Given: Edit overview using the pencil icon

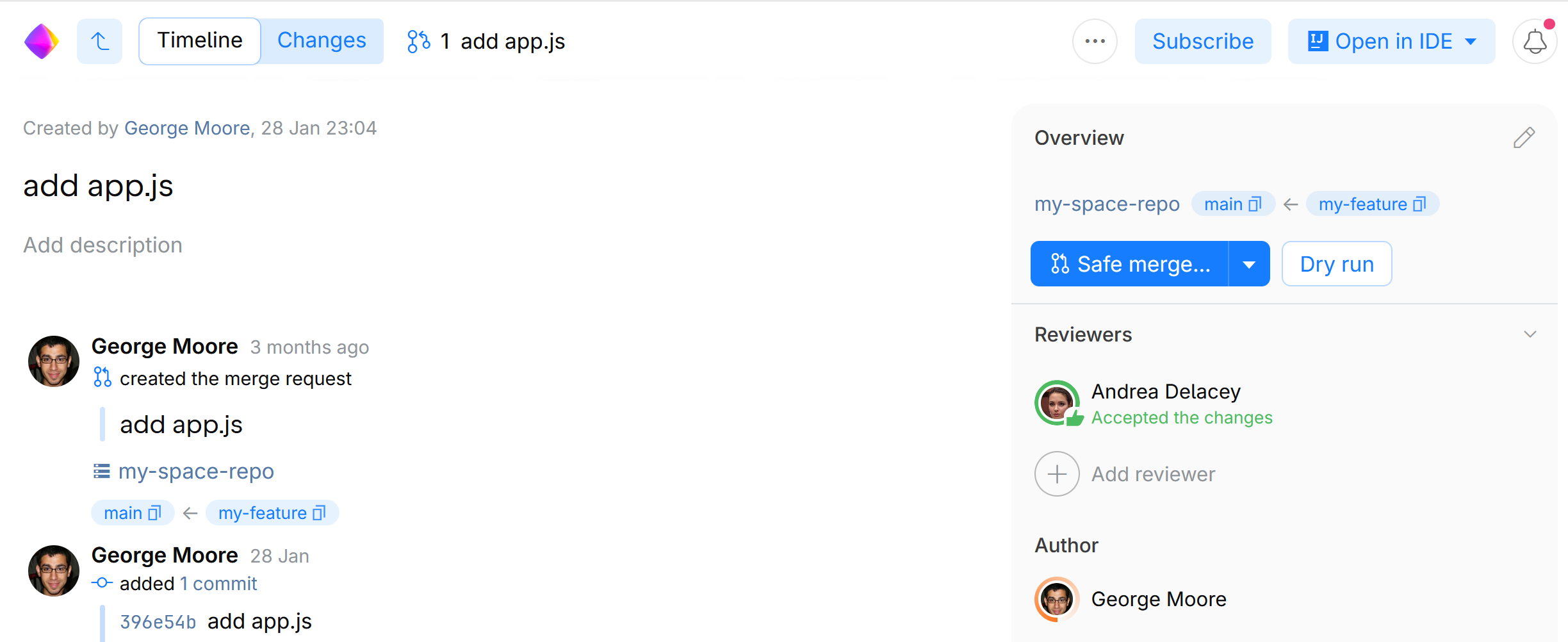Looking at the screenshot, I should [x=1524, y=138].
